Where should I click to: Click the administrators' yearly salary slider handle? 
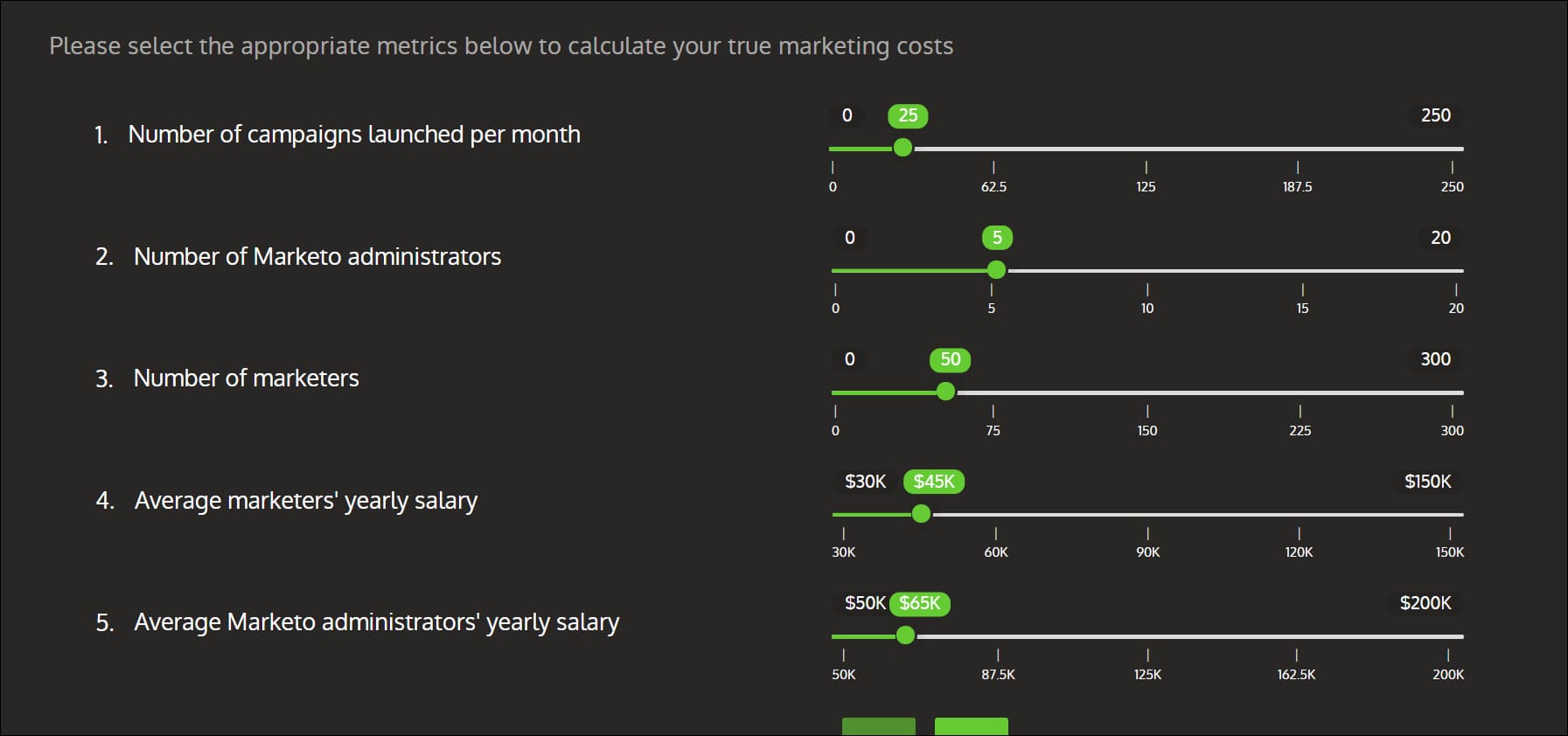click(x=905, y=635)
